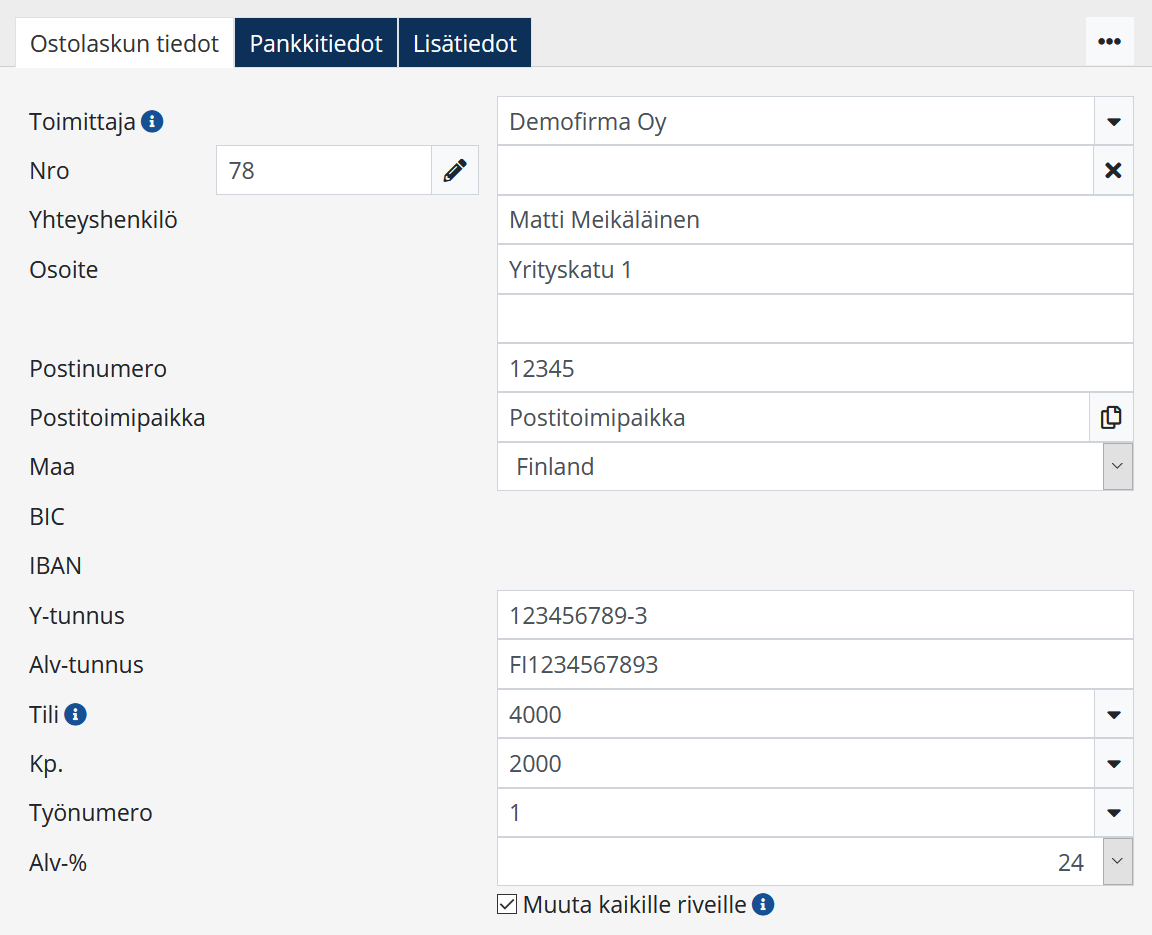Switch to the Pankkitiedot tab
The width and height of the screenshot is (1152, 935).
[316, 44]
